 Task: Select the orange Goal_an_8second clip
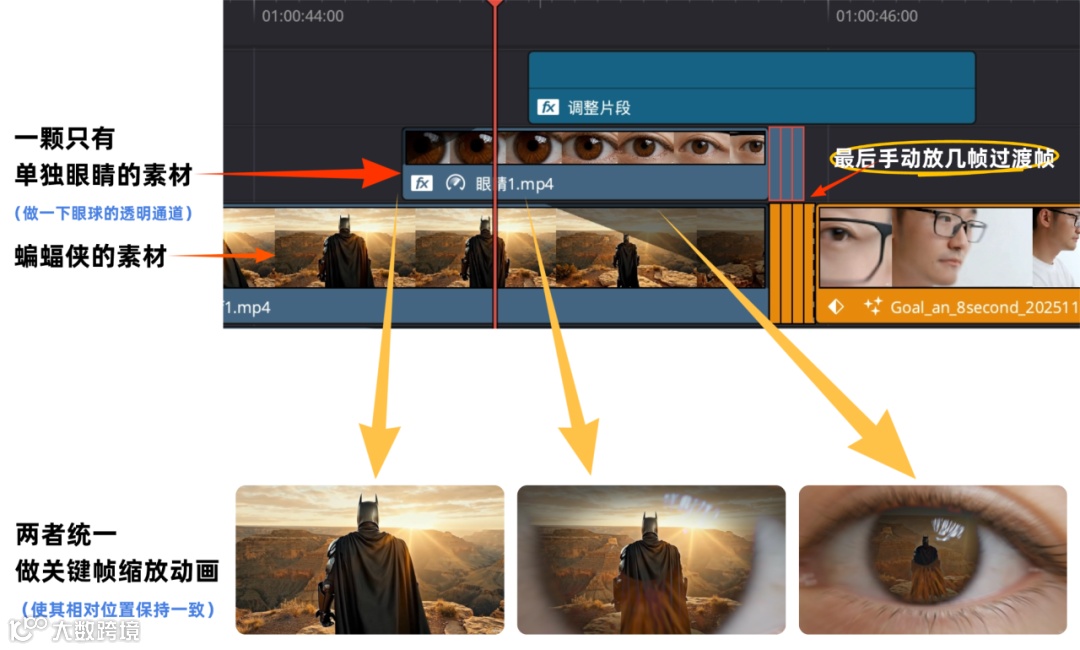[948, 264]
